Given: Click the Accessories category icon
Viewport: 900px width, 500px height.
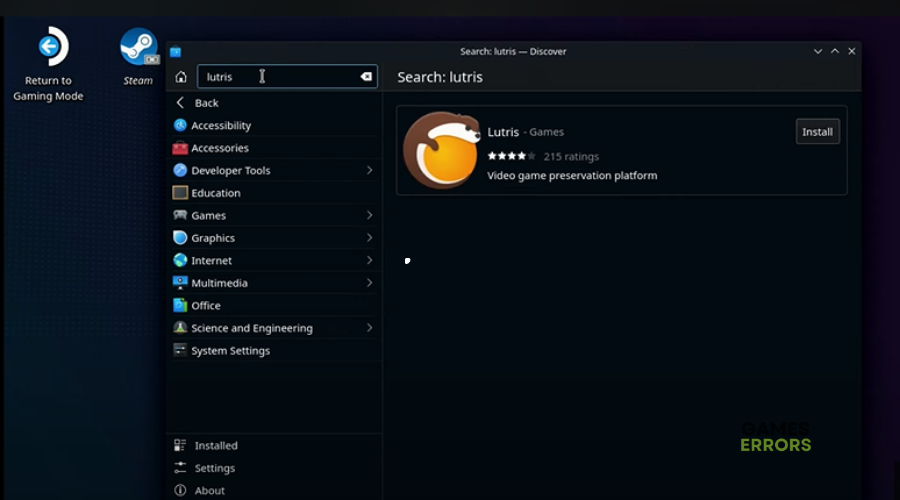Looking at the screenshot, I should pyautogui.click(x=180, y=148).
